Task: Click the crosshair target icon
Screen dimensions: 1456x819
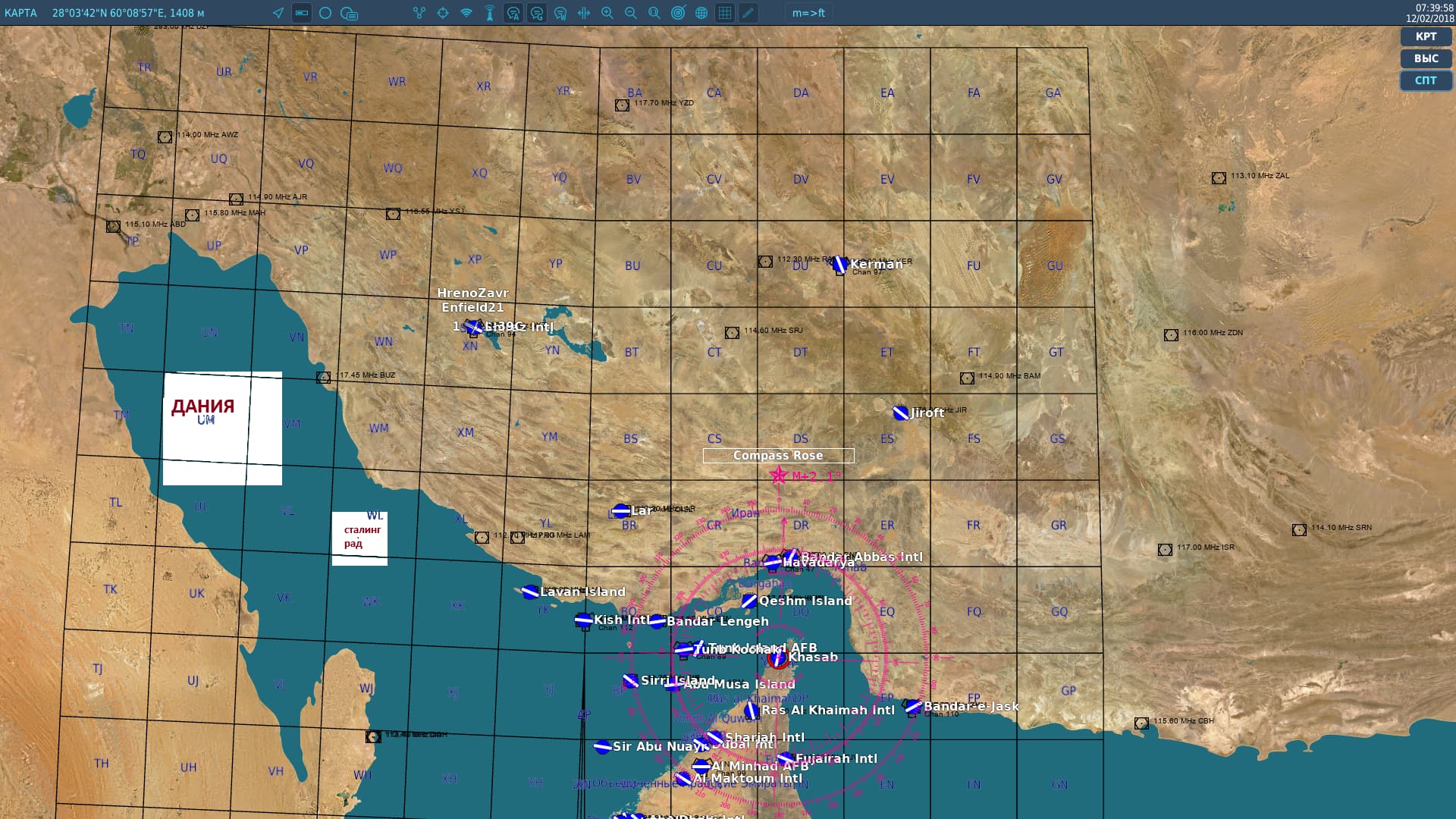Action: (443, 13)
